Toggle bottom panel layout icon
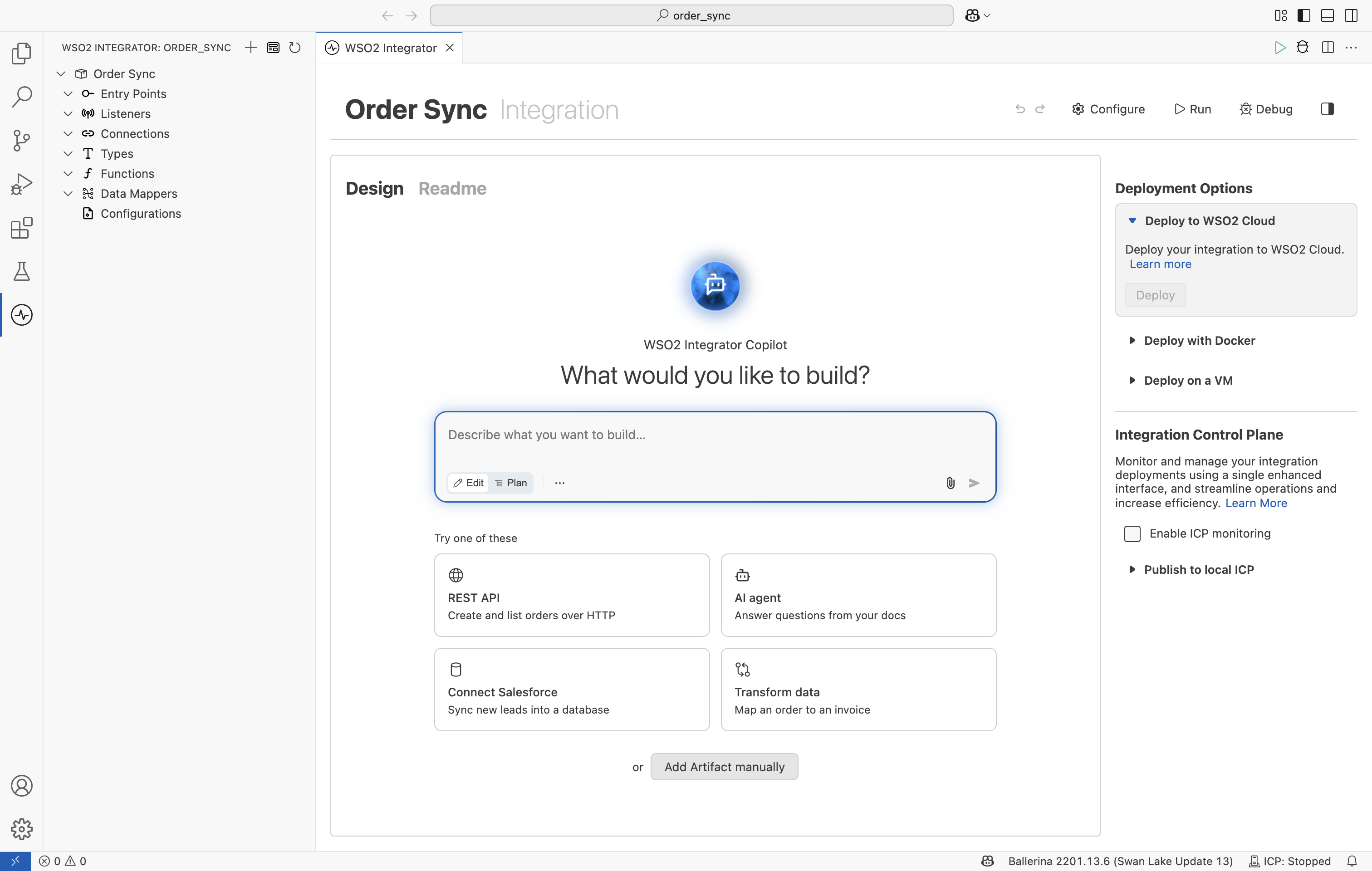Image resolution: width=1372 pixels, height=871 pixels. pyautogui.click(x=1327, y=15)
